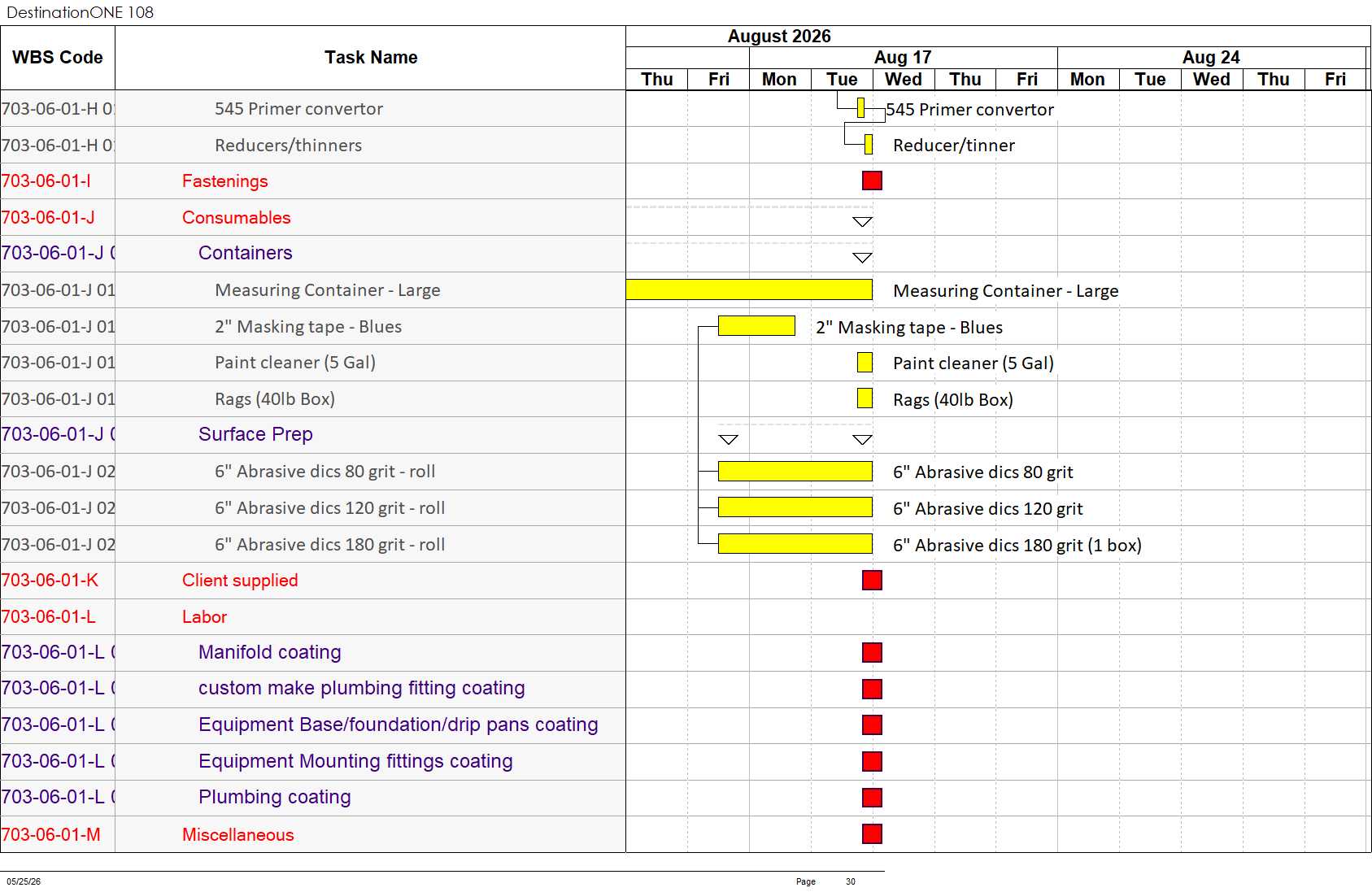Select the Surface Prep task name

click(x=255, y=434)
